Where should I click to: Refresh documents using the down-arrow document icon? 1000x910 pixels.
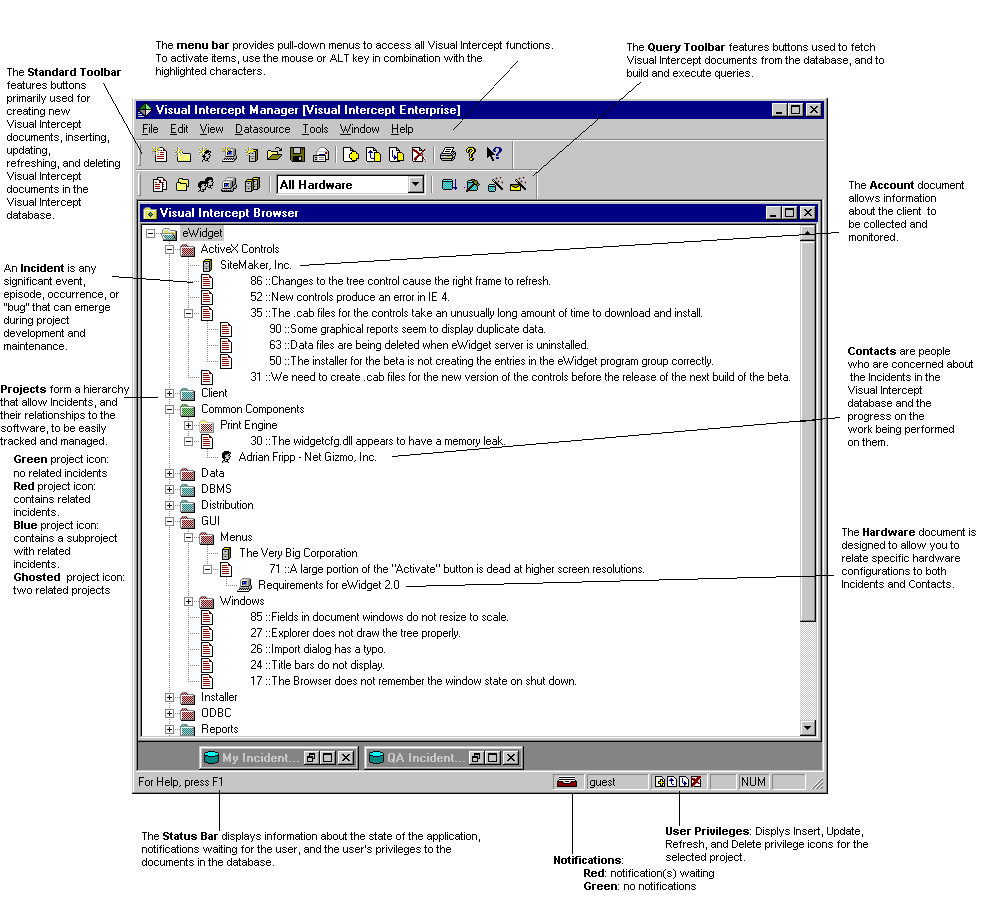(x=398, y=154)
